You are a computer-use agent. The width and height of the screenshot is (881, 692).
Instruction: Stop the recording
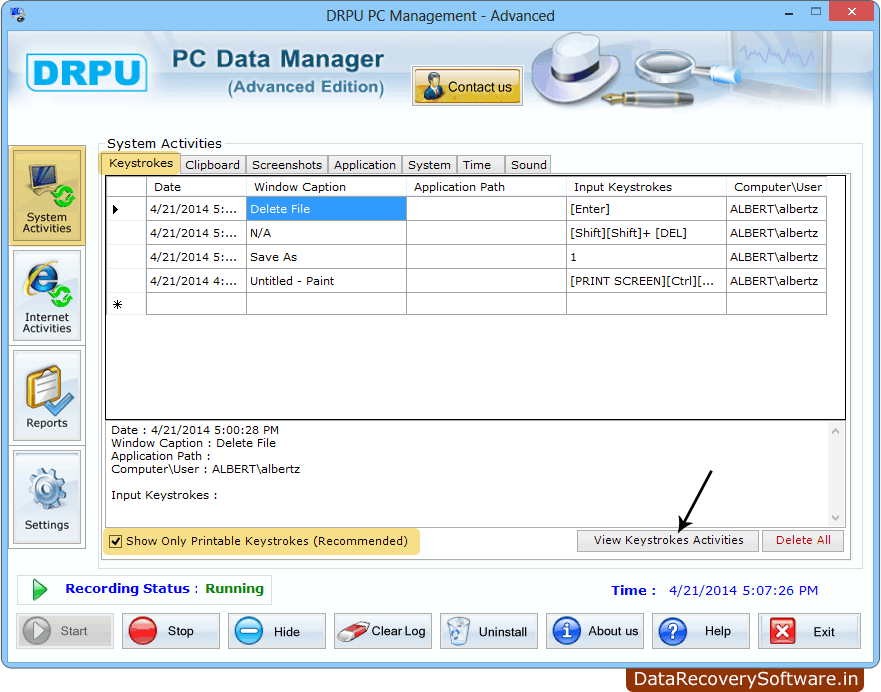click(171, 631)
